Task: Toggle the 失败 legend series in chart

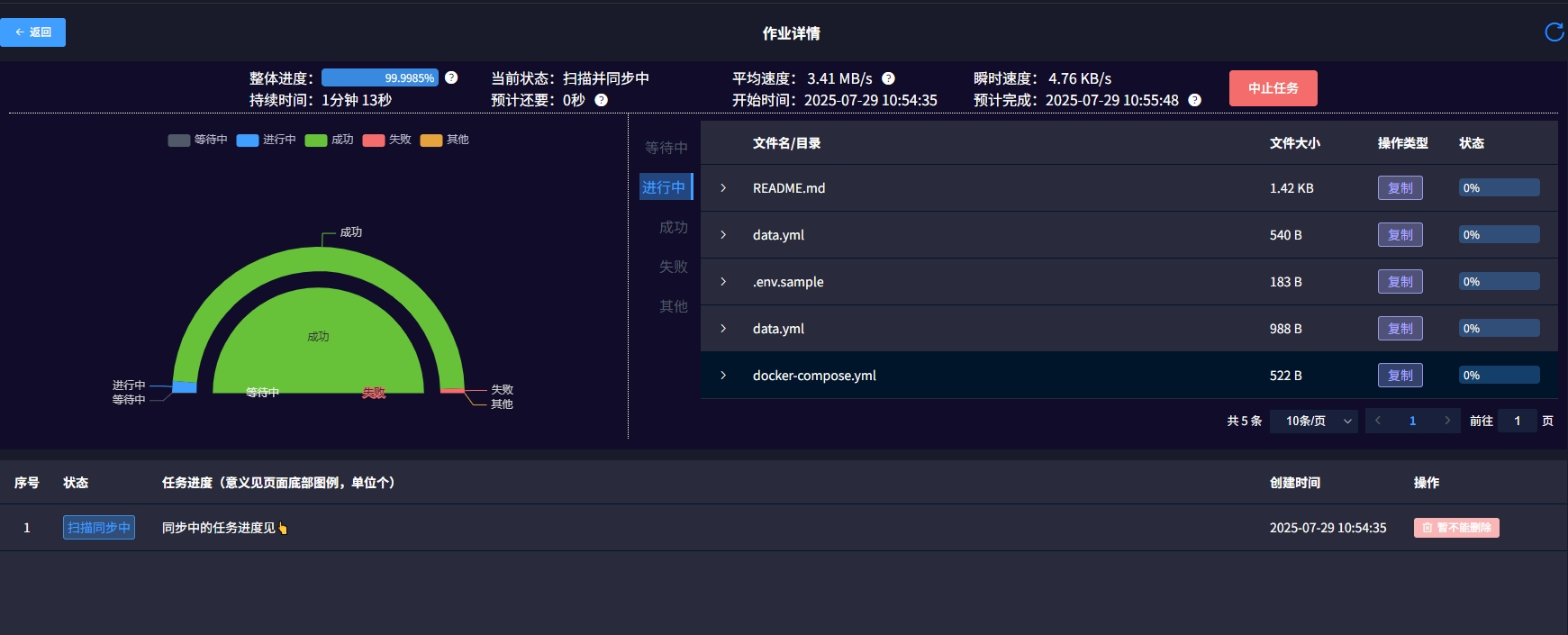Action: (x=386, y=140)
